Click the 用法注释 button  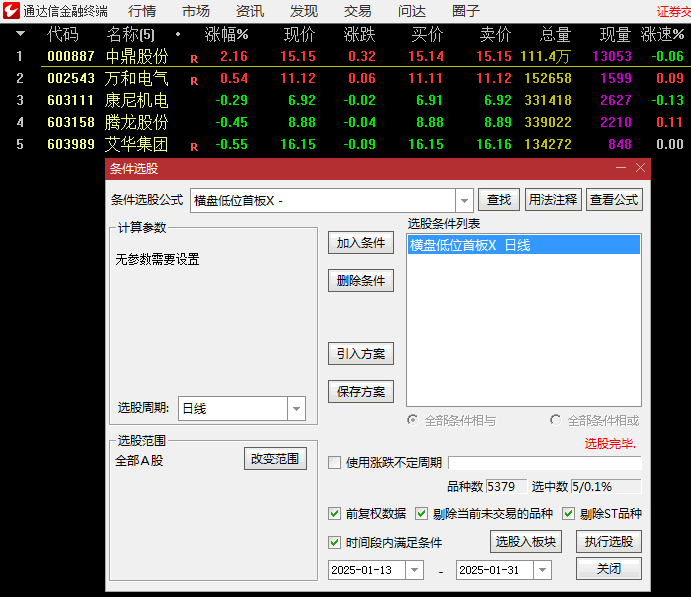coord(553,200)
